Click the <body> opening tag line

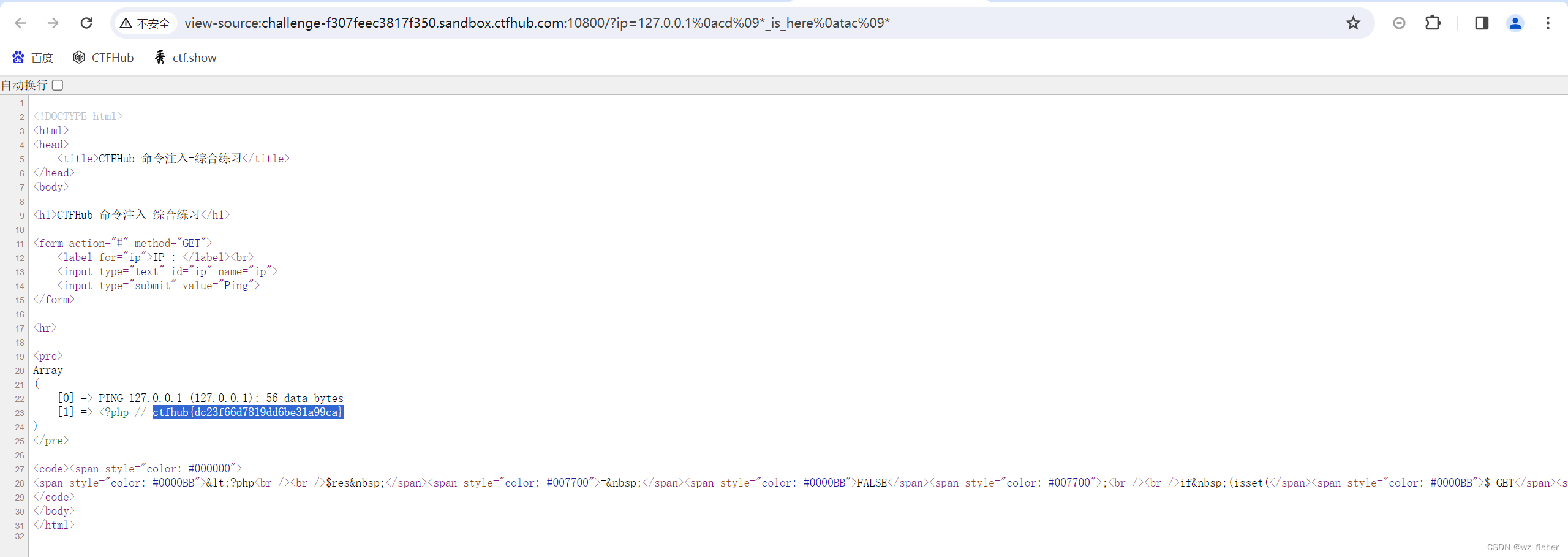[51, 187]
